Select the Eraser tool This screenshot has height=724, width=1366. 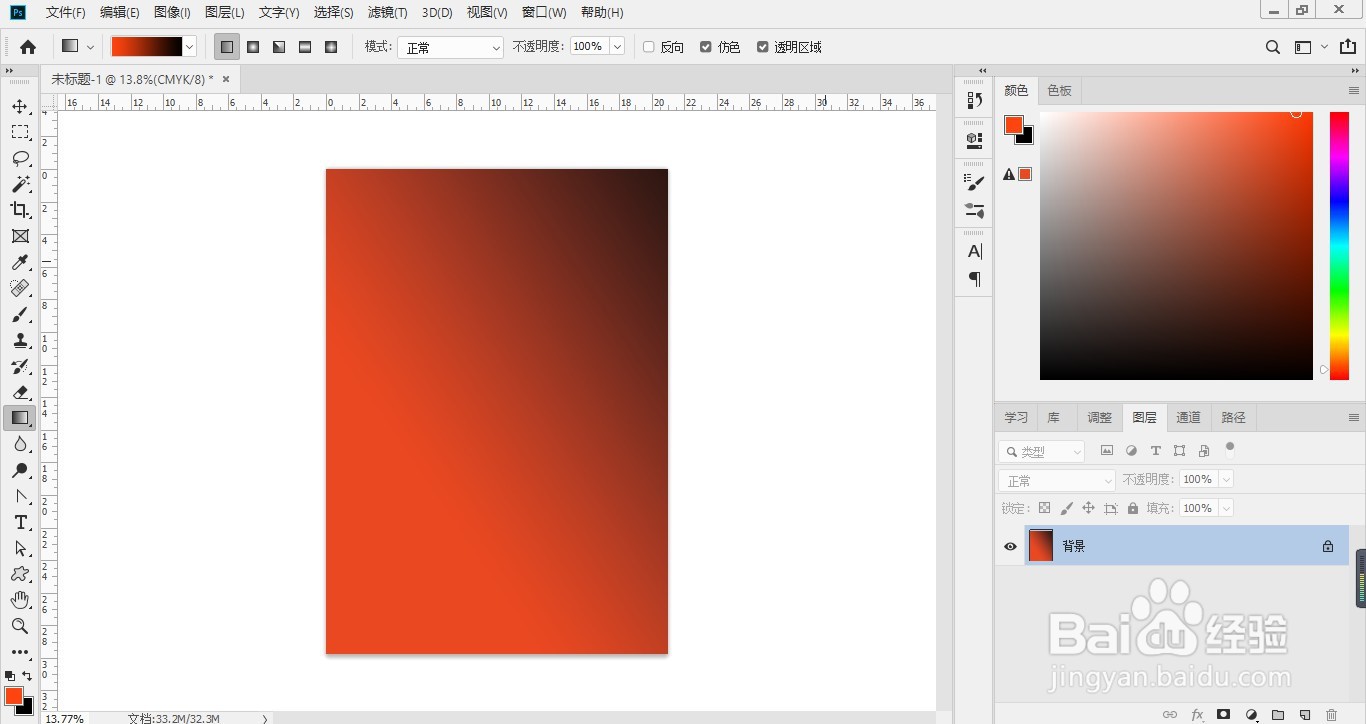tap(20, 392)
